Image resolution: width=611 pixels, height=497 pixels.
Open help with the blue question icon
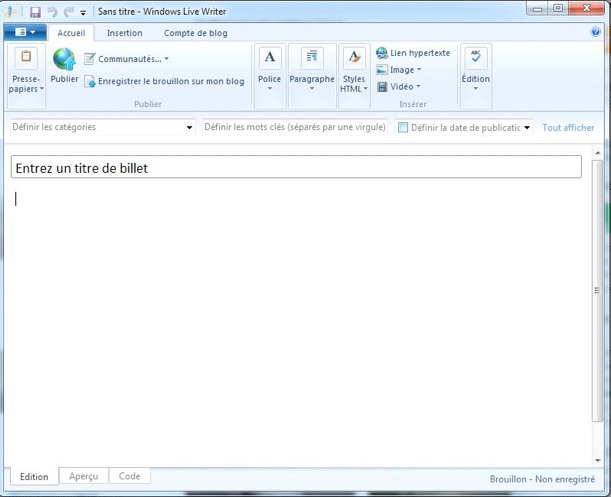click(x=595, y=32)
